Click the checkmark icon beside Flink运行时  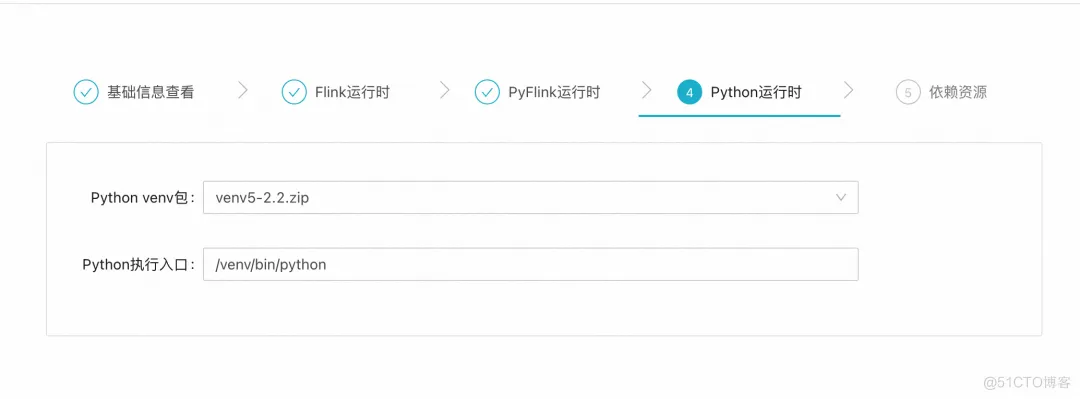[294, 92]
